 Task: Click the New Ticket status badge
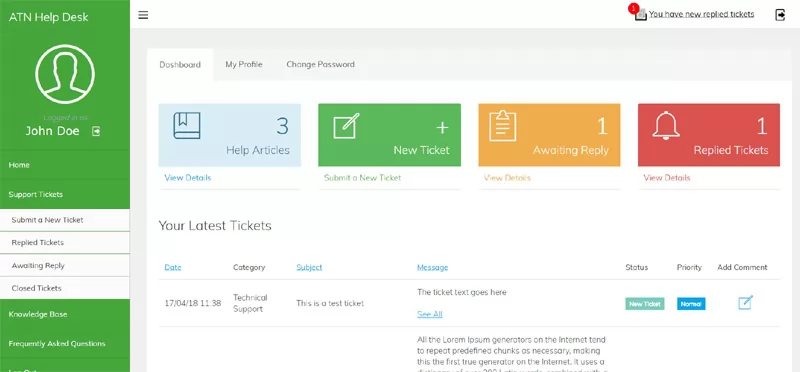[x=645, y=304]
